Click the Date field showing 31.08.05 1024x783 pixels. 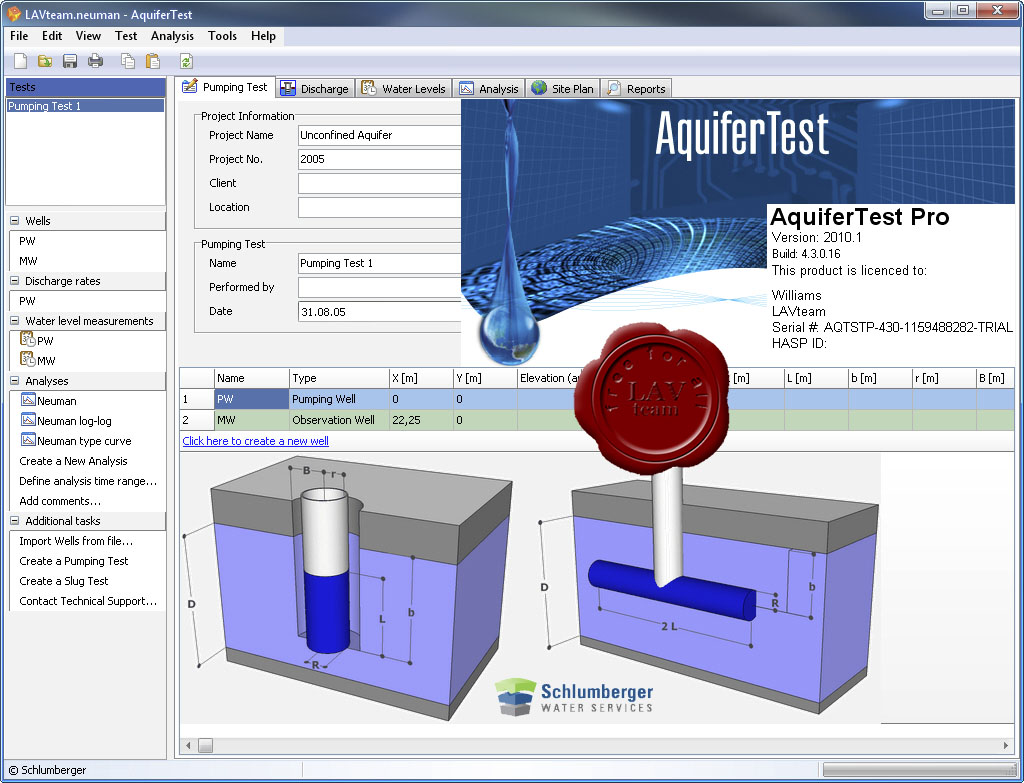tap(379, 312)
